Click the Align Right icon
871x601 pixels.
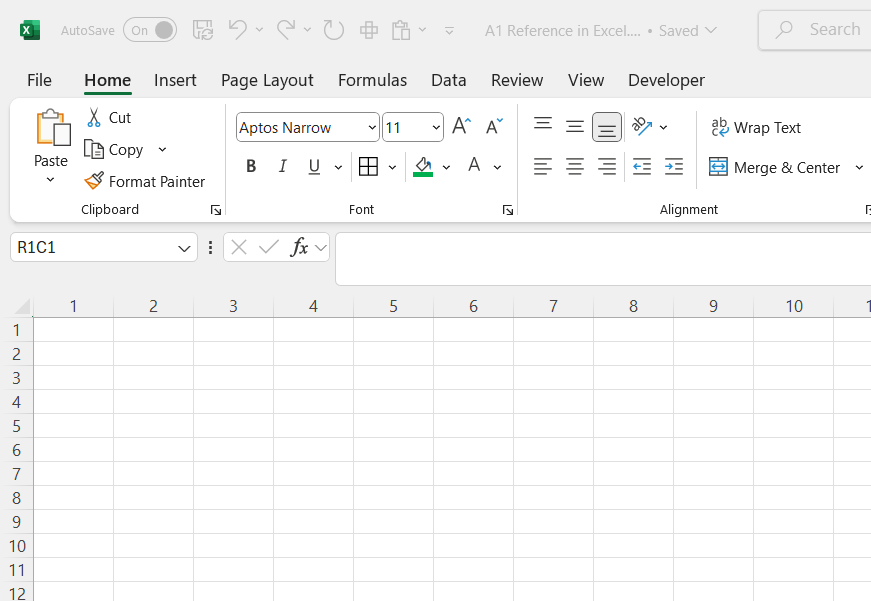[x=607, y=166]
